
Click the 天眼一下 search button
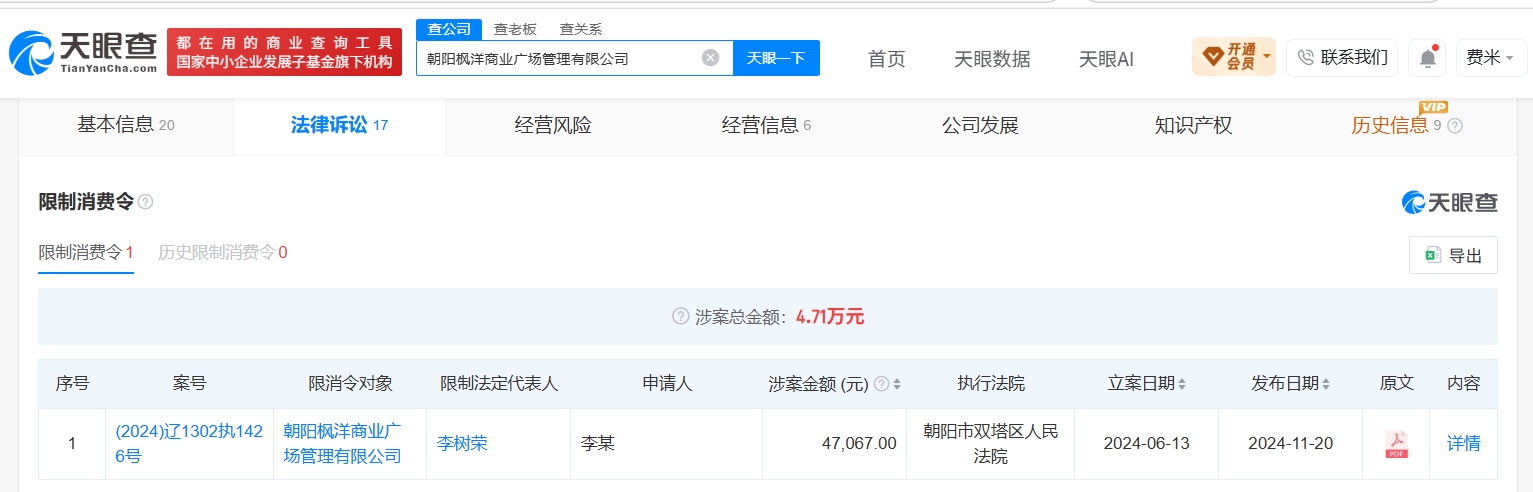pyautogui.click(x=776, y=58)
